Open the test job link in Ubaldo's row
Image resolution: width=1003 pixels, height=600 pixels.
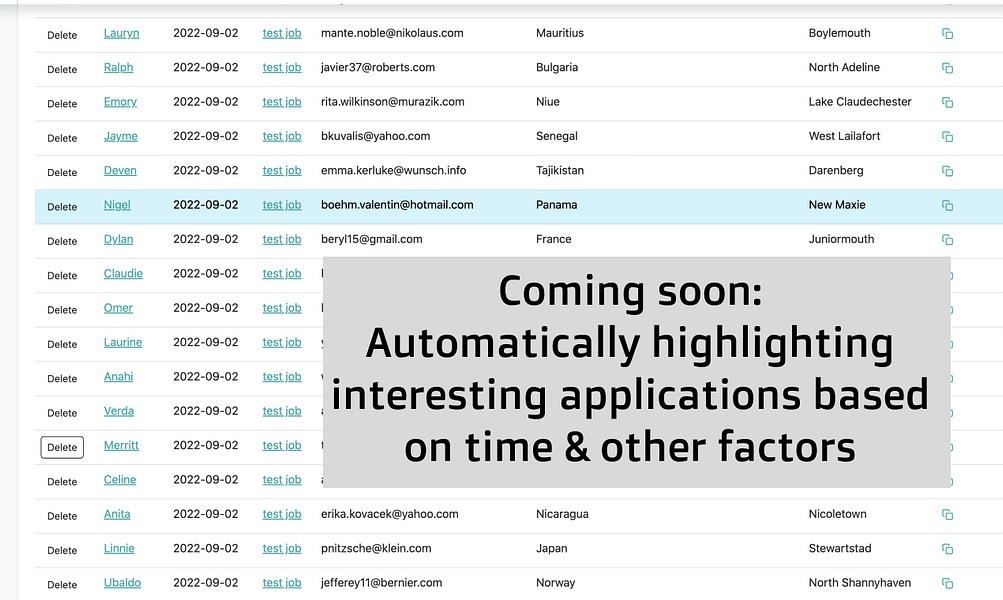click(282, 583)
